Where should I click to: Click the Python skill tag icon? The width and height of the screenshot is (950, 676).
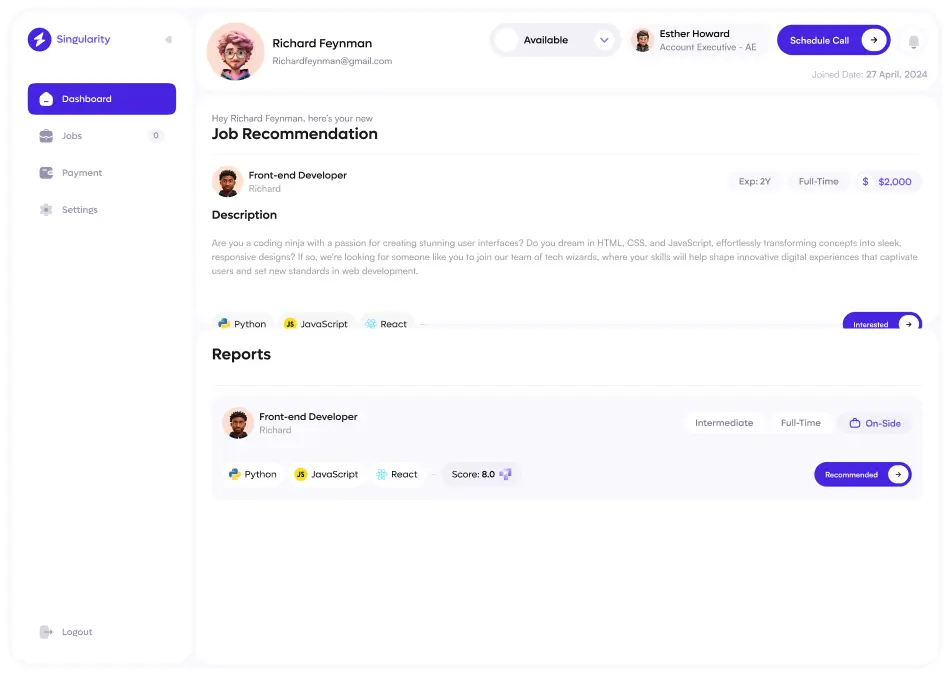(224, 323)
